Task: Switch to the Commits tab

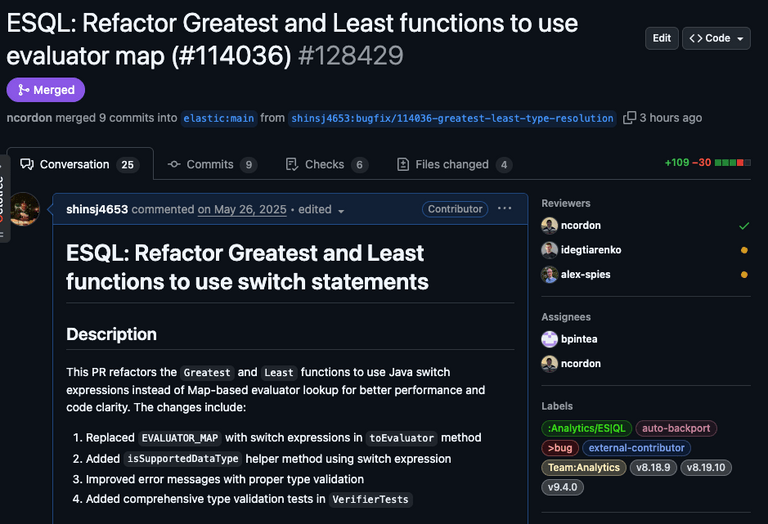Action: [211, 164]
